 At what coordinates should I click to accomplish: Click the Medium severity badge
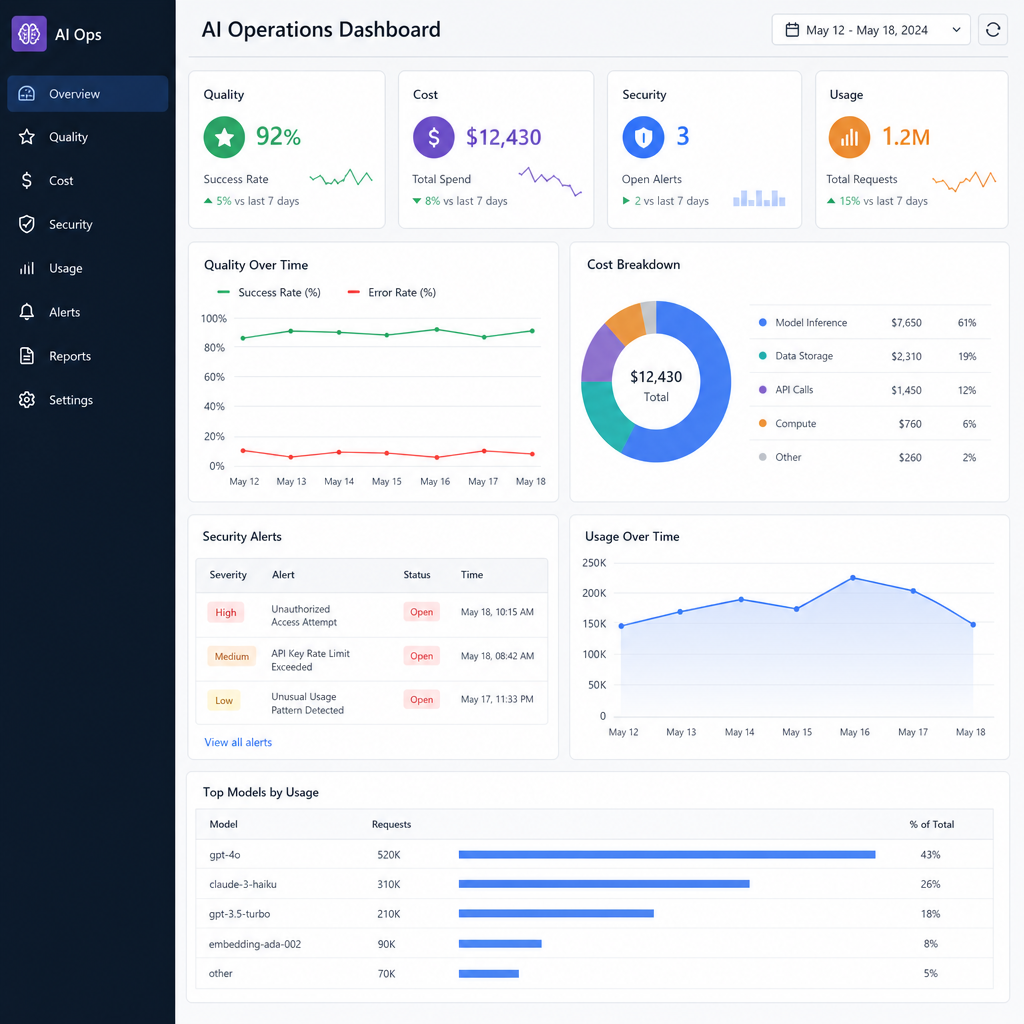[231, 656]
